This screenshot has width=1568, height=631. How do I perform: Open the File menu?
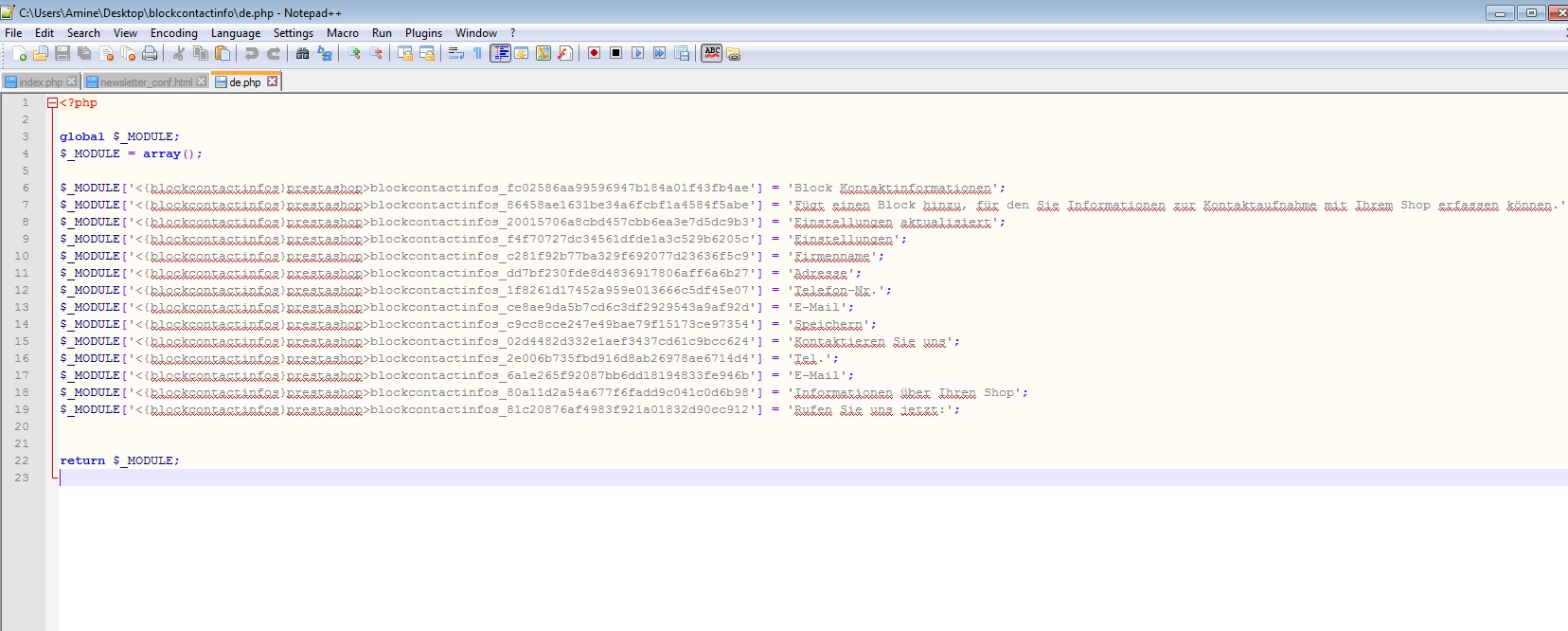pyautogui.click(x=13, y=33)
